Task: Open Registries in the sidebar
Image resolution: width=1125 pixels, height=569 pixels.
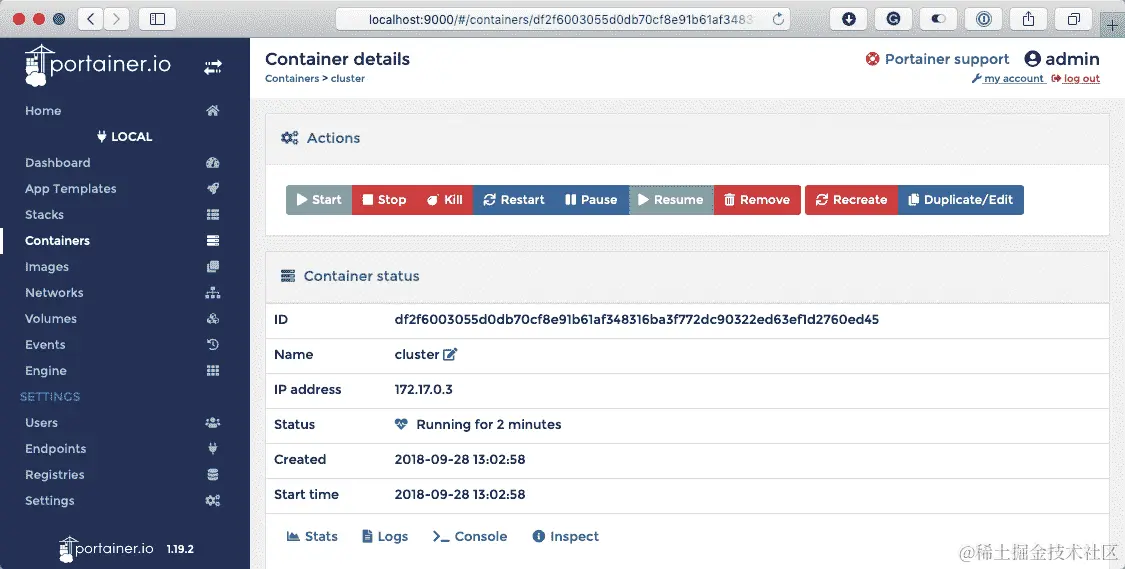Action: (x=55, y=475)
